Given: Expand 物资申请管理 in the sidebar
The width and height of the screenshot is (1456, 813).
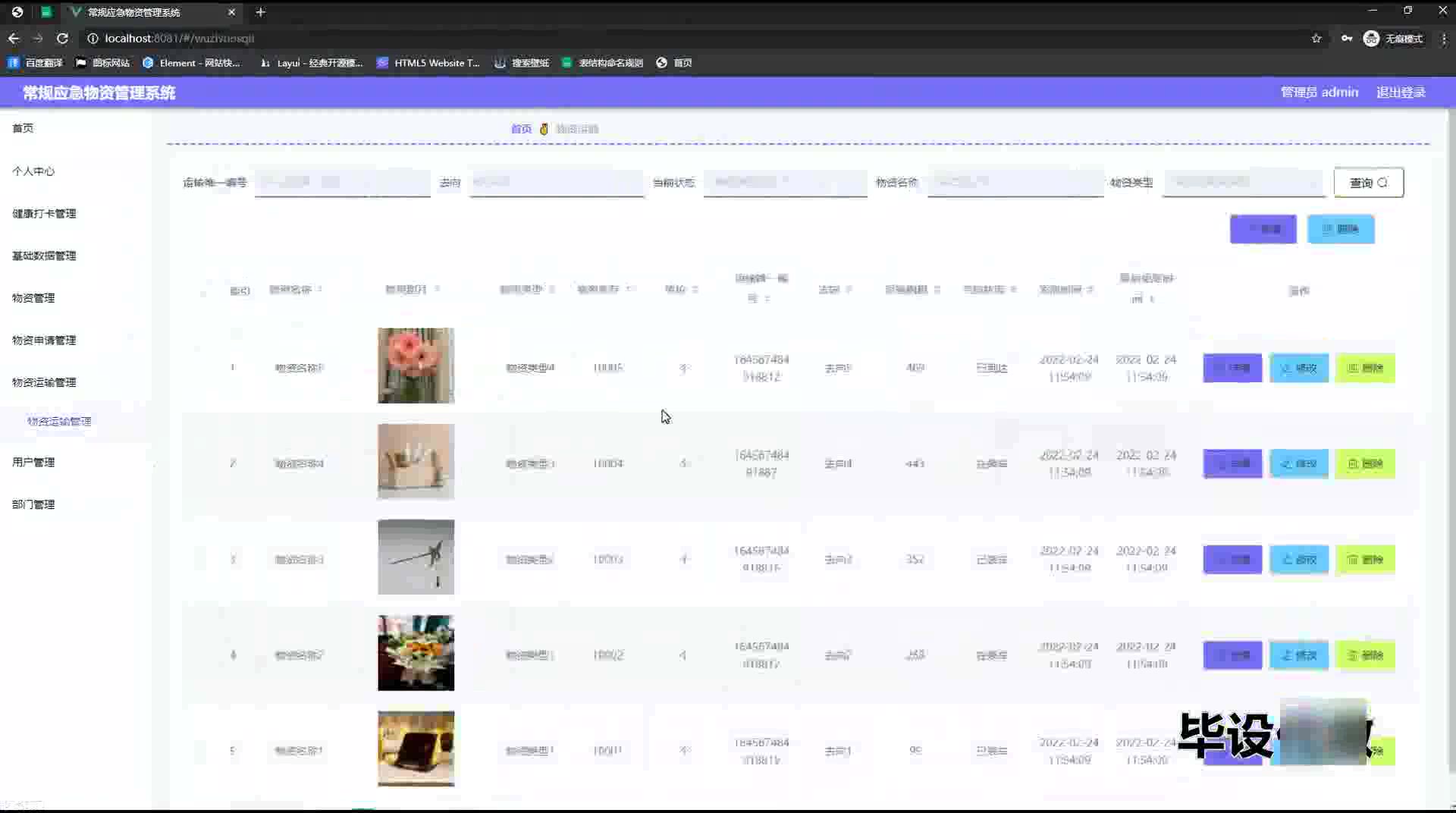Looking at the screenshot, I should [x=44, y=341].
